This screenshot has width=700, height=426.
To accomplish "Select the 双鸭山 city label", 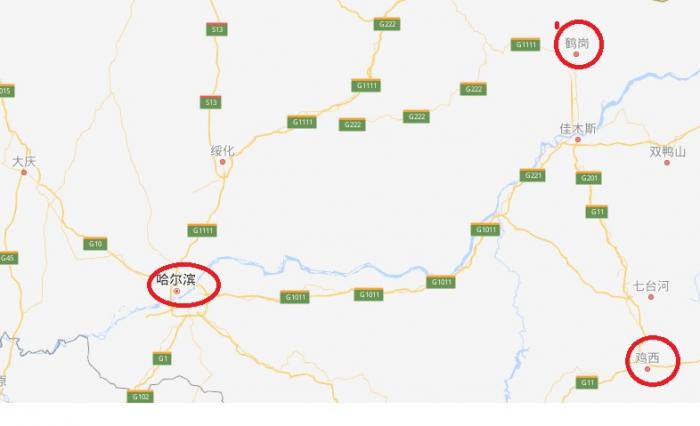I will (667, 152).
